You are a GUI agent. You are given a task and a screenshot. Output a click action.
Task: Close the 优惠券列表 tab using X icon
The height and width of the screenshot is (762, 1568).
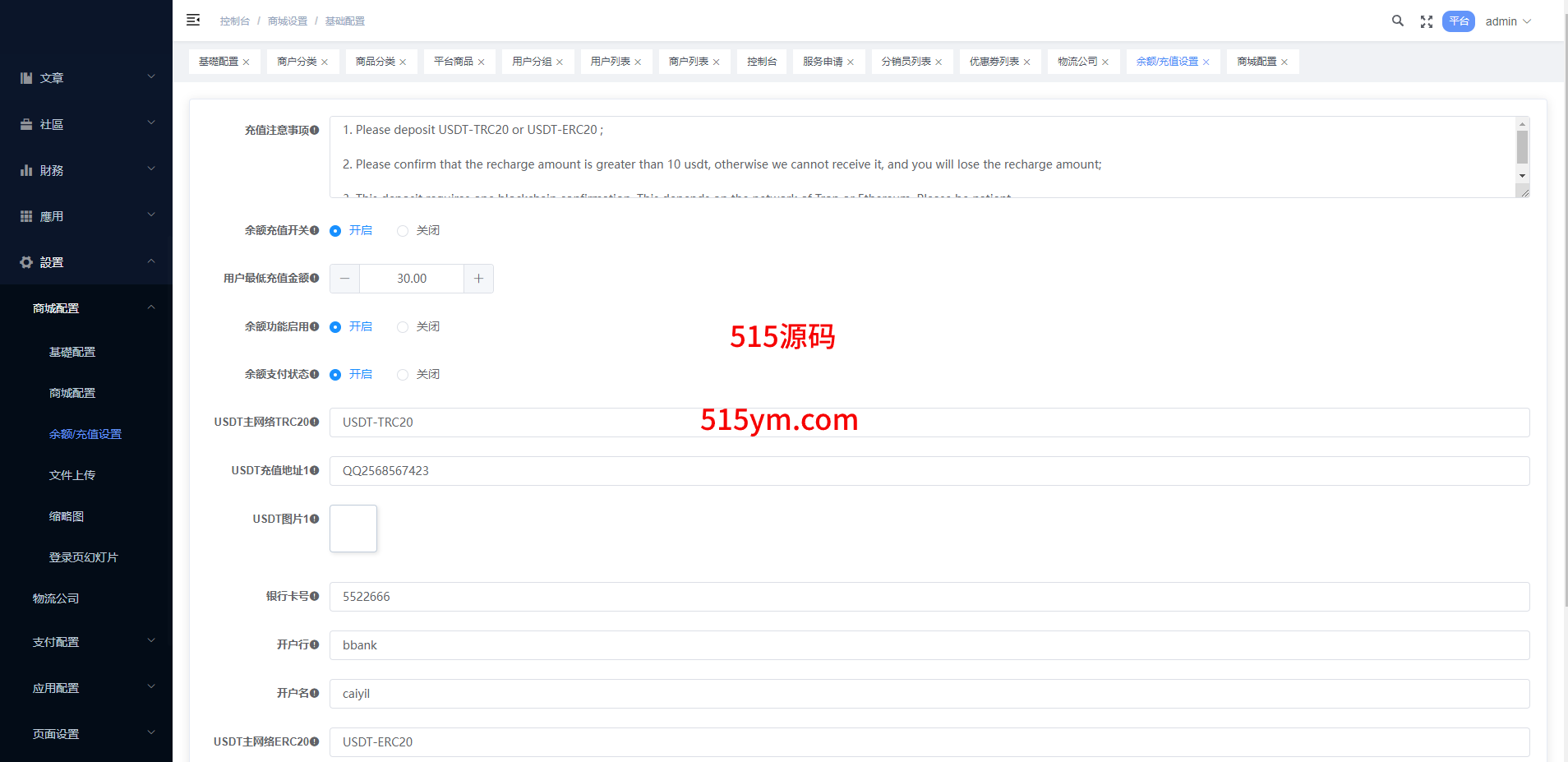point(1026,62)
